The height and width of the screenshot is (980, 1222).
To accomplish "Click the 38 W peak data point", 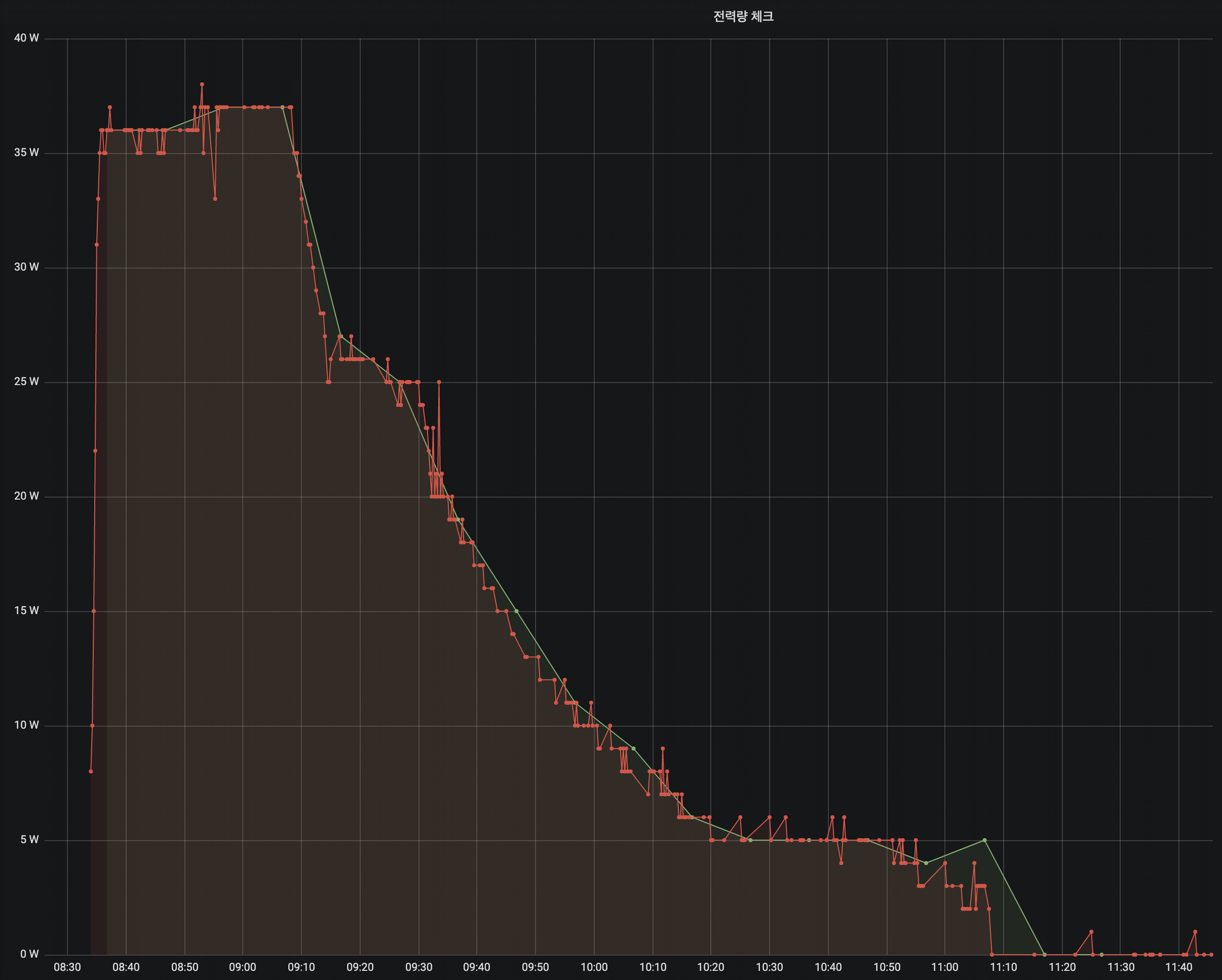I will click(x=202, y=85).
